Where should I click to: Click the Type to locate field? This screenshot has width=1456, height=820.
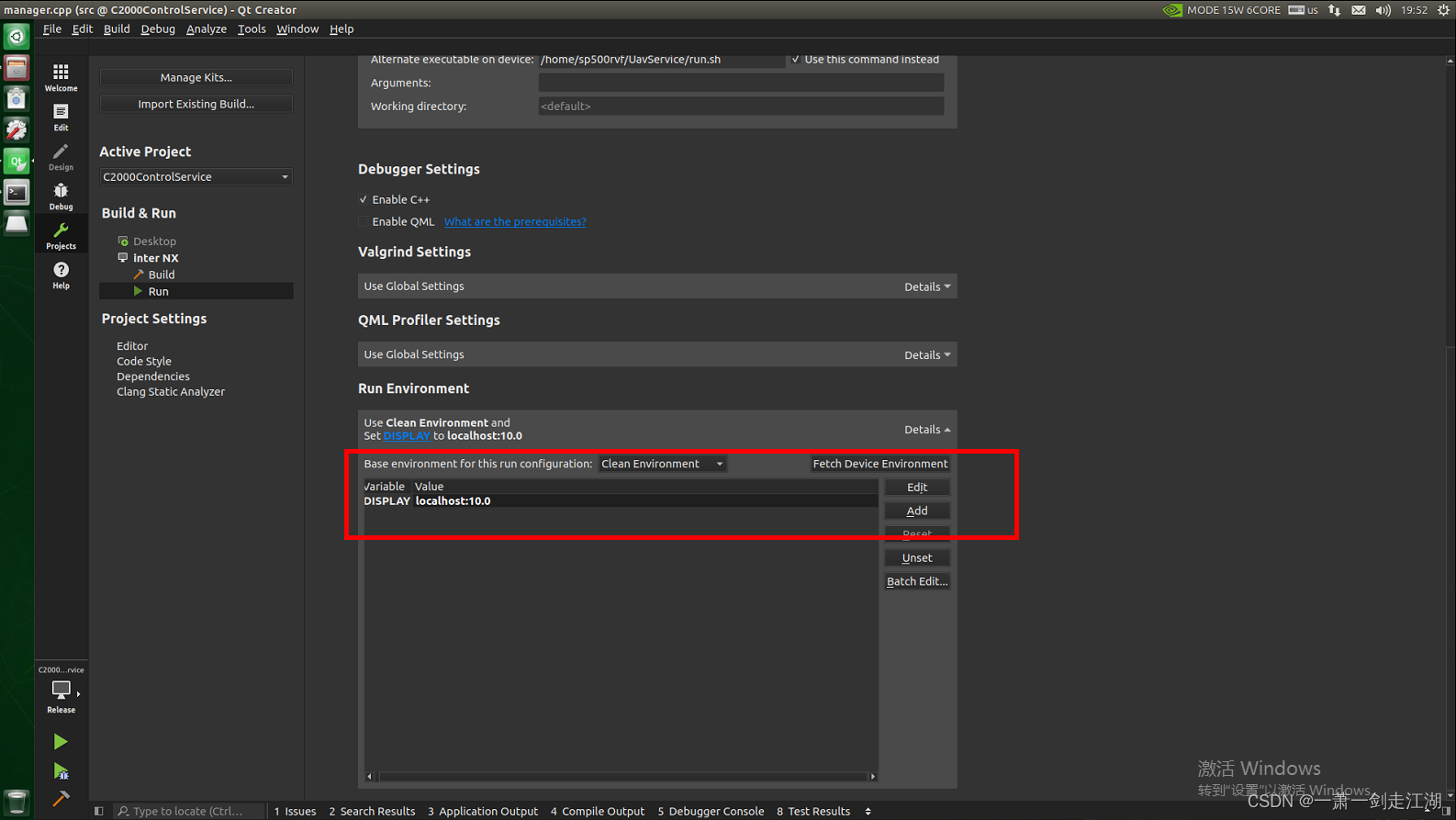[x=189, y=811]
